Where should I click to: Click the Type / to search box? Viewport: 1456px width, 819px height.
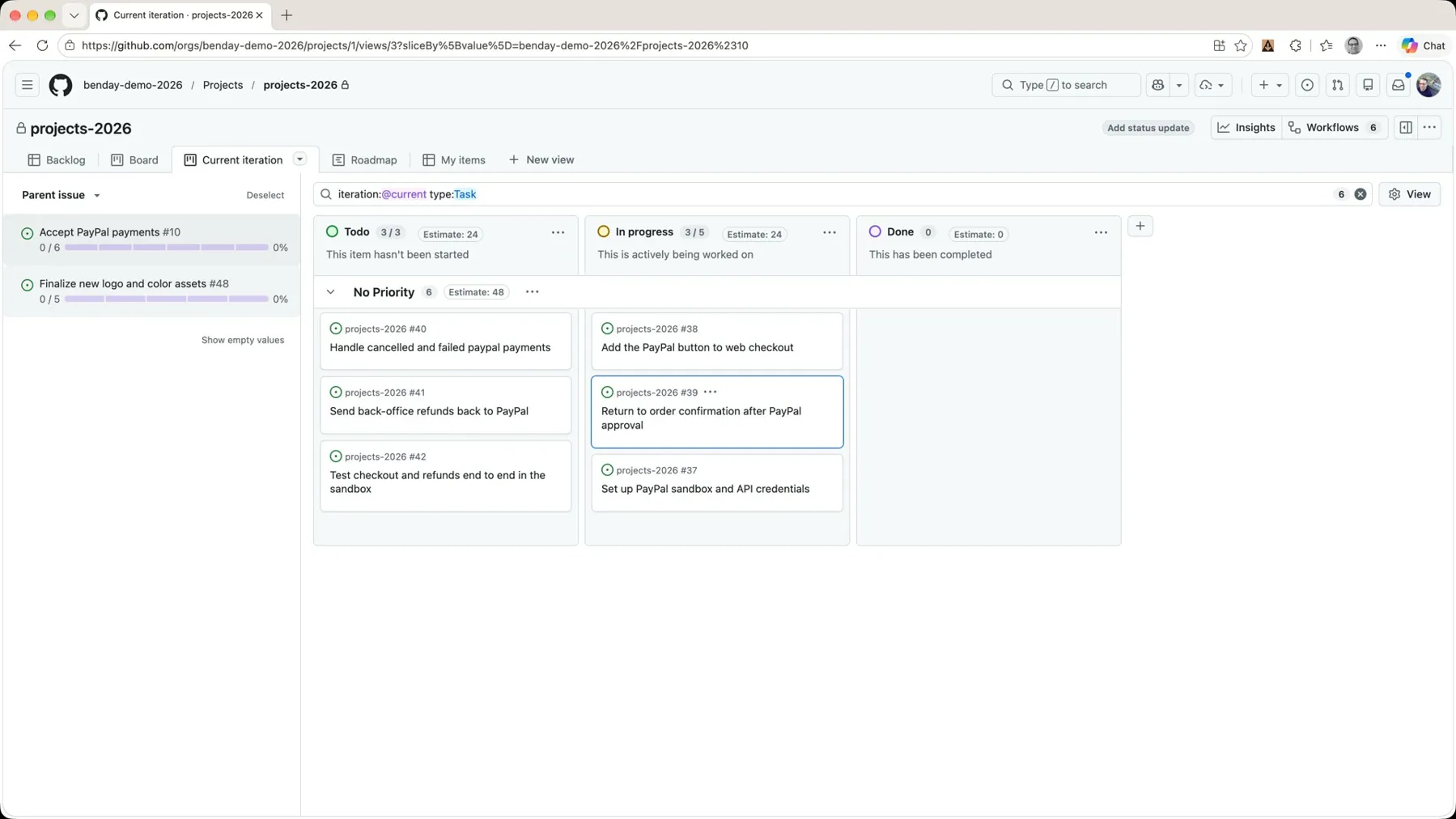(x=1066, y=85)
